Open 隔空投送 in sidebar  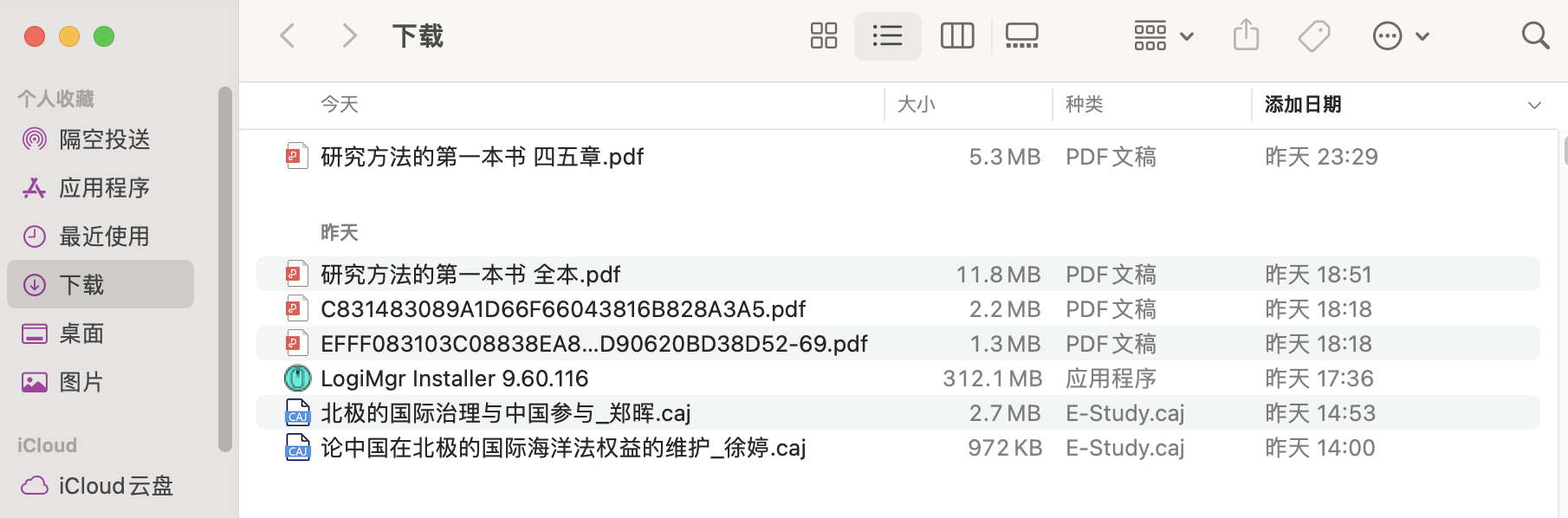104,139
